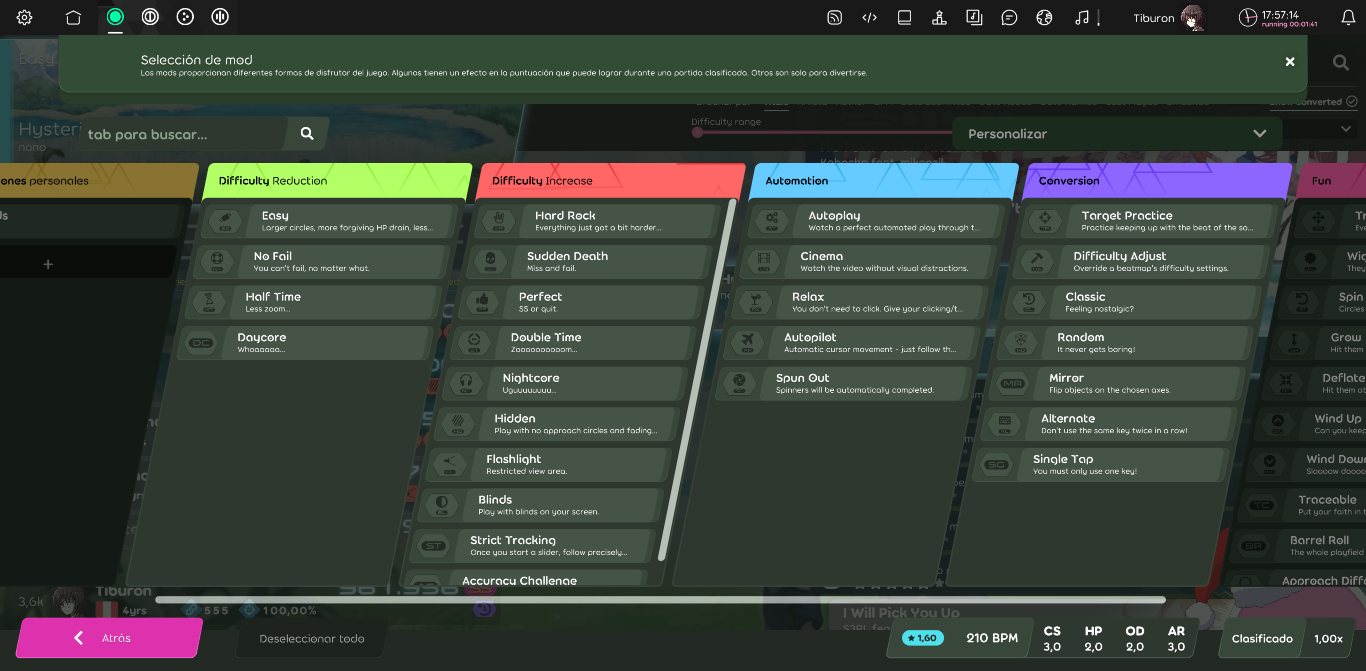
Task: Open the music player note icon
Action: pos(1081,17)
